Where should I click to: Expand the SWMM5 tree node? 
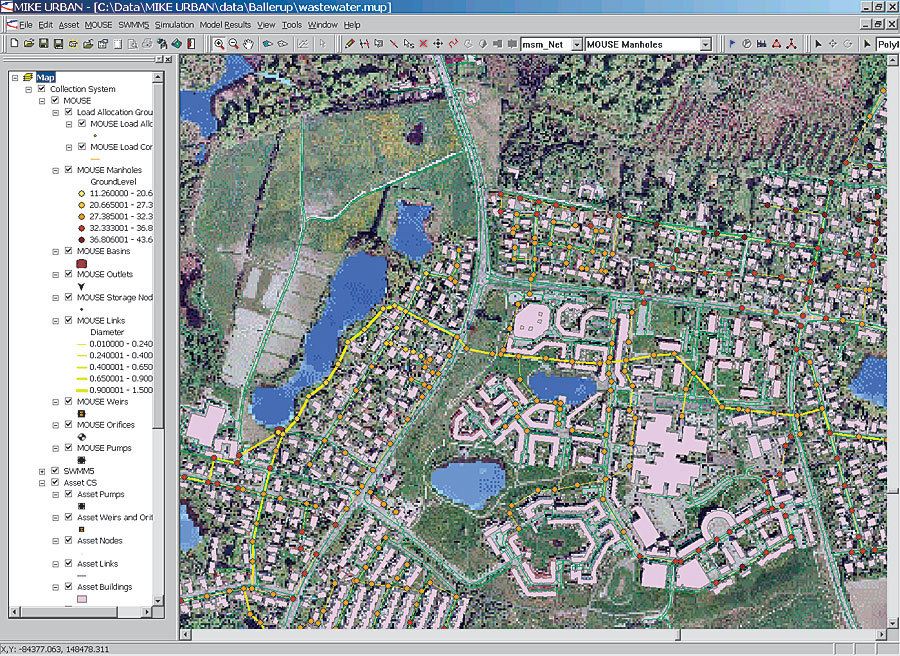42,471
